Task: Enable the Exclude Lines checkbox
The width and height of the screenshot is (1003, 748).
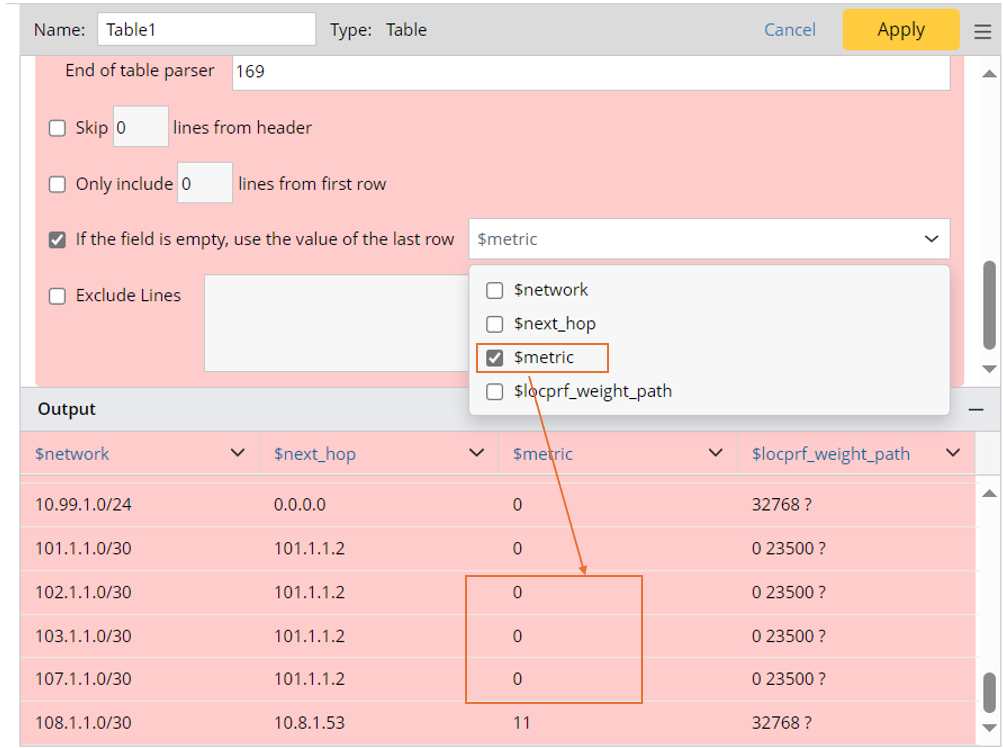Action: tap(58, 296)
